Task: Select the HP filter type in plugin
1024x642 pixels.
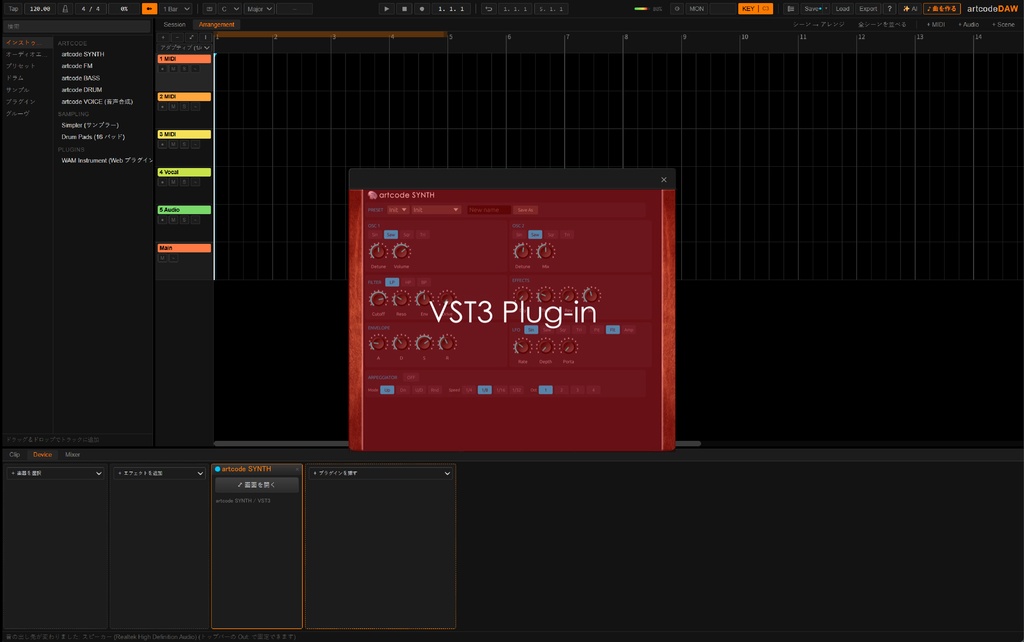Action: click(x=408, y=282)
